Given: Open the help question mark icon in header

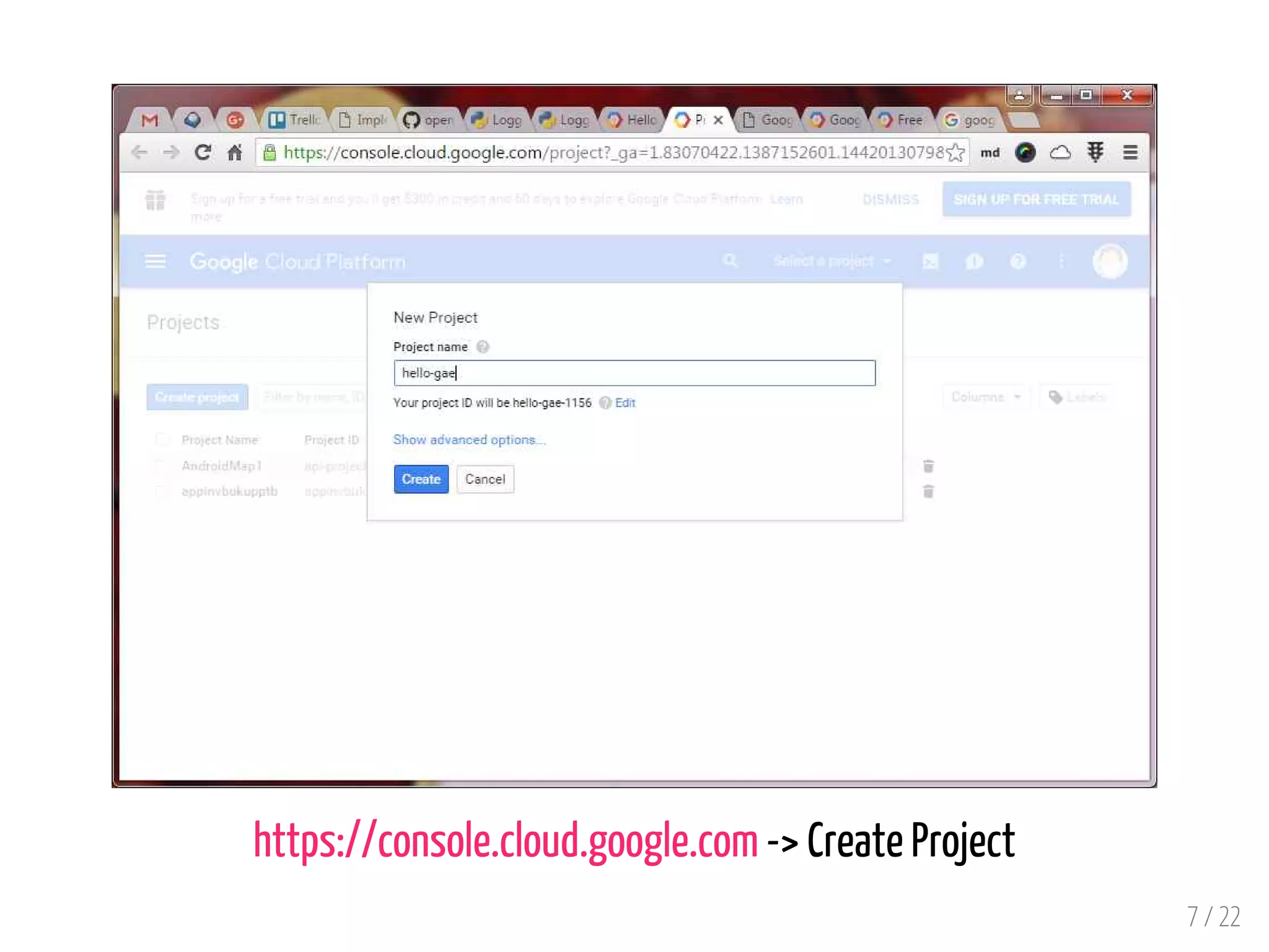Looking at the screenshot, I should pyautogui.click(x=1018, y=261).
